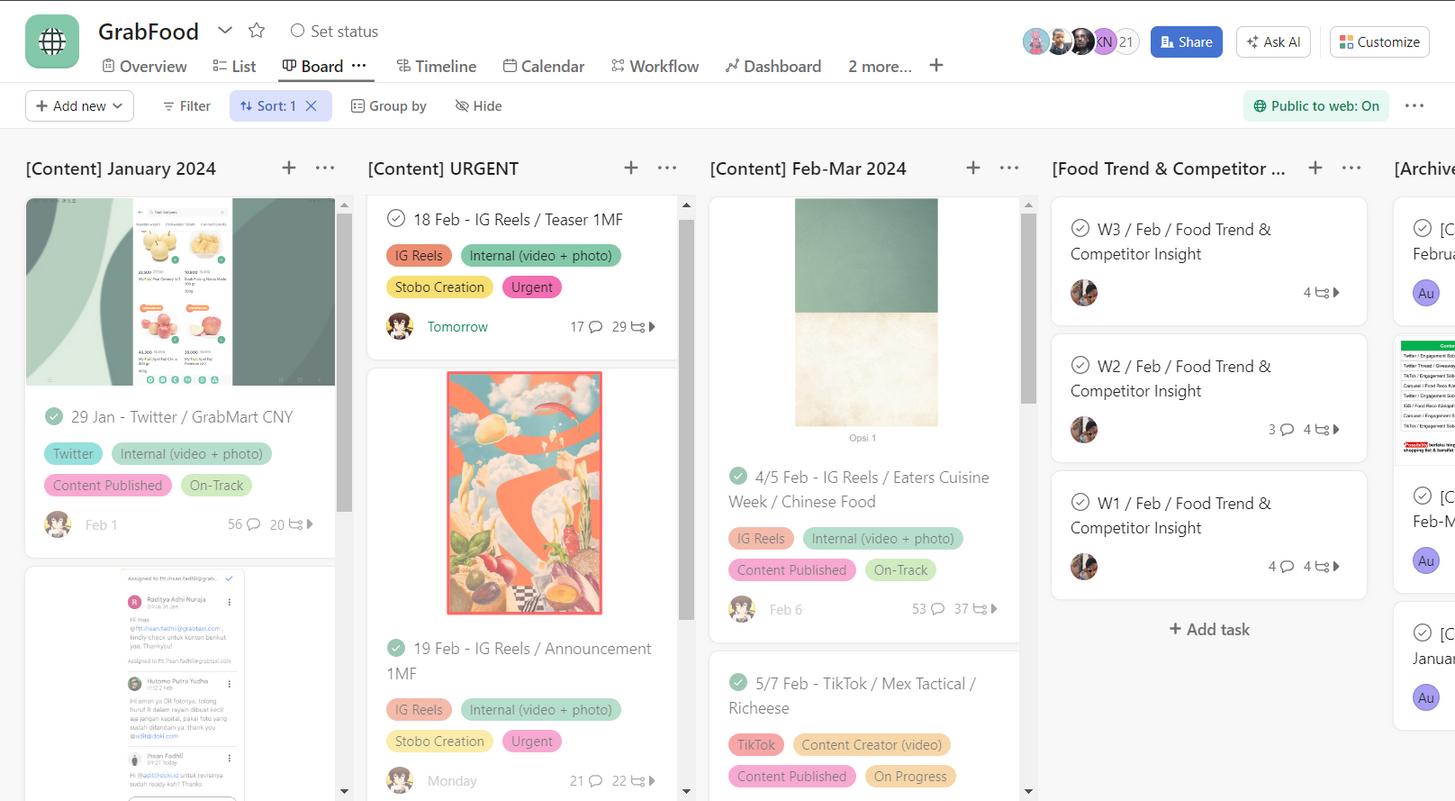Screen dimensions: 1455x801
Task: Click Public to web: On indicator
Action: (x=1316, y=106)
